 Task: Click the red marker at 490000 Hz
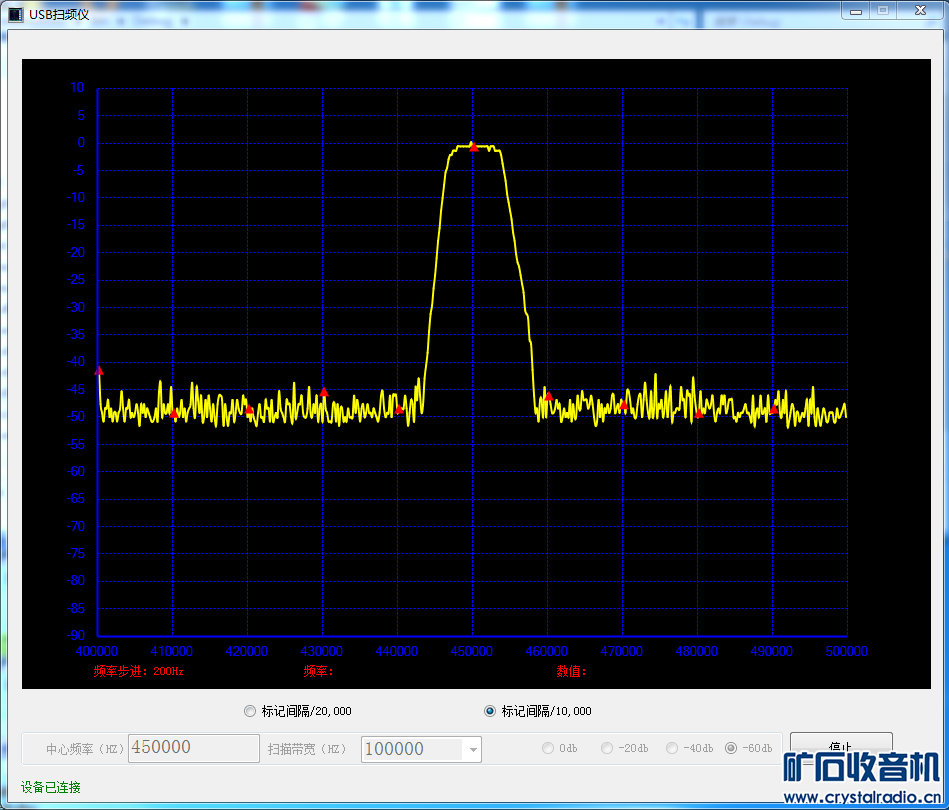pos(774,409)
